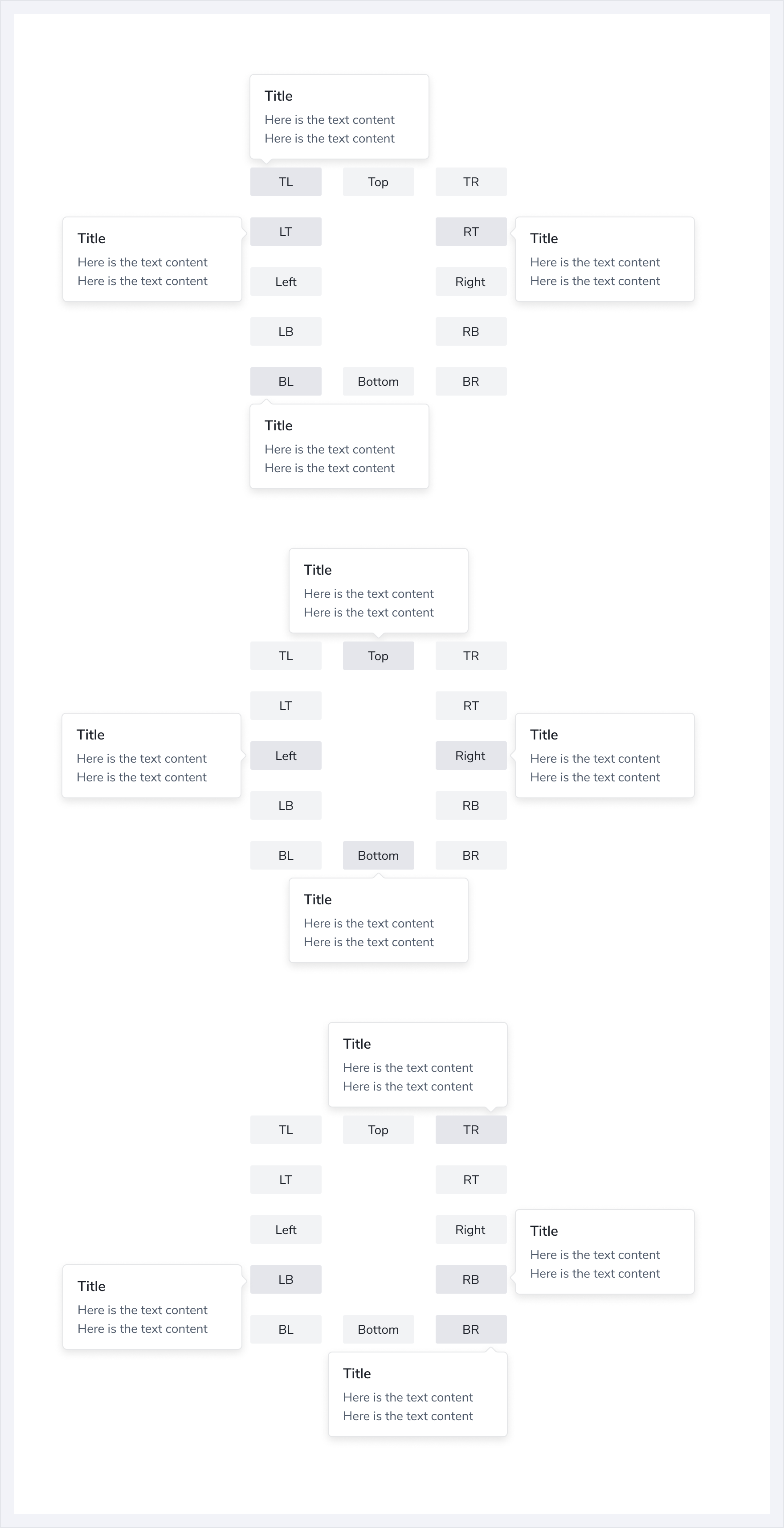The image size is (784, 1528).
Task: Select the LB button in the middle button group
Action: 285,805
